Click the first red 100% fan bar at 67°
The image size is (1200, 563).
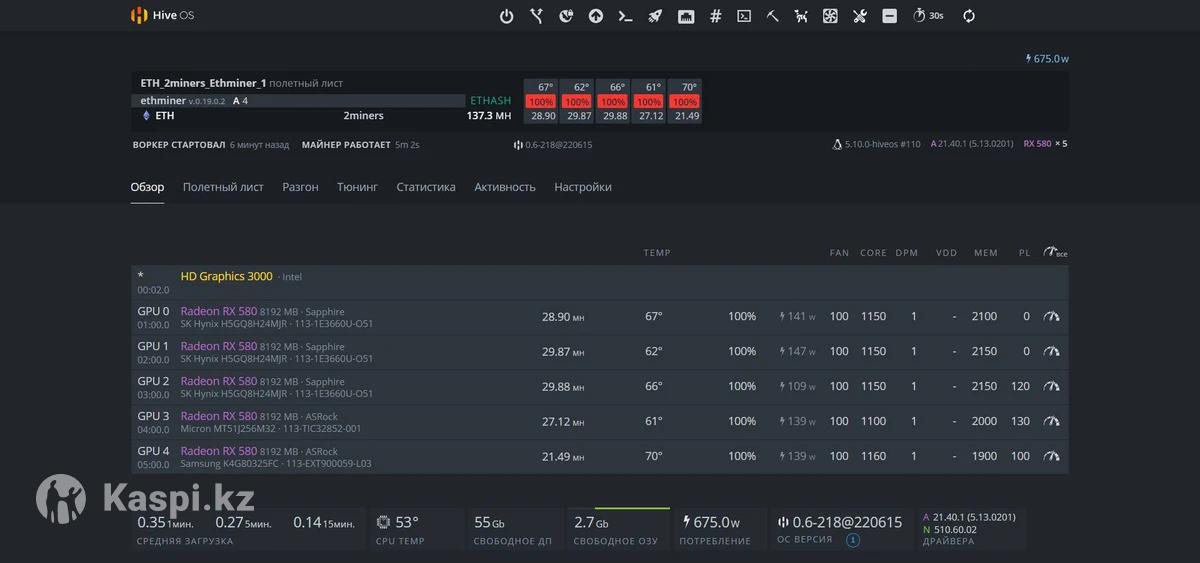click(541, 102)
